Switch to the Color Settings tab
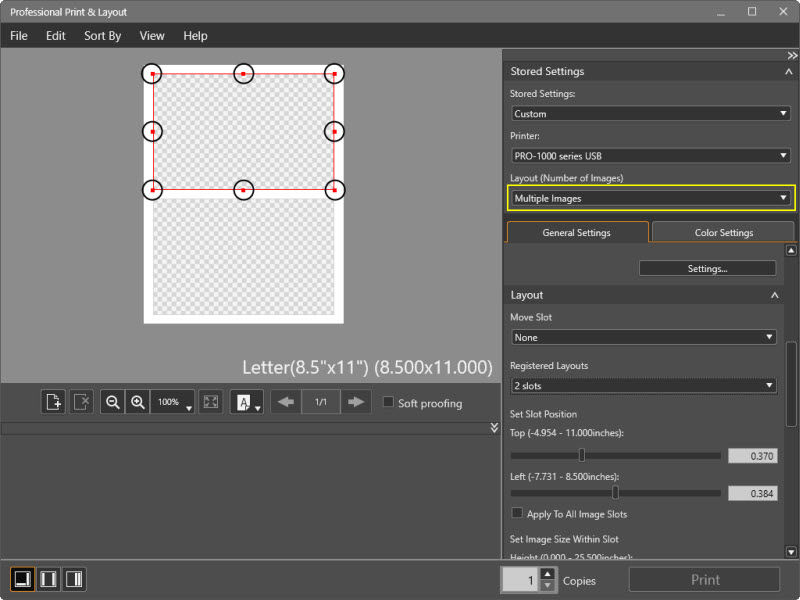Viewport: 800px width, 600px height. coord(723,232)
